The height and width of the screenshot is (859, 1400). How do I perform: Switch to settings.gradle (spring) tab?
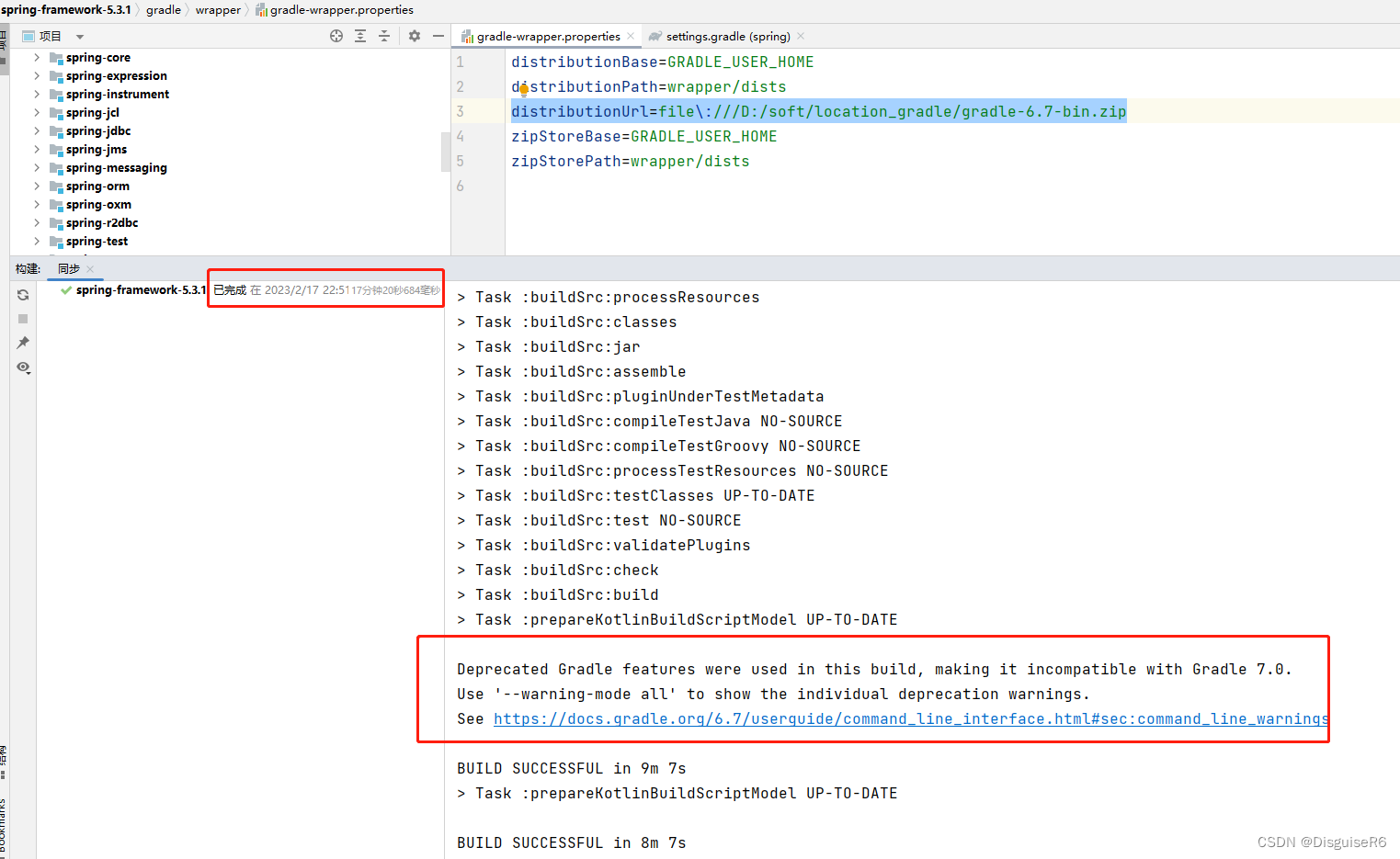(x=728, y=36)
